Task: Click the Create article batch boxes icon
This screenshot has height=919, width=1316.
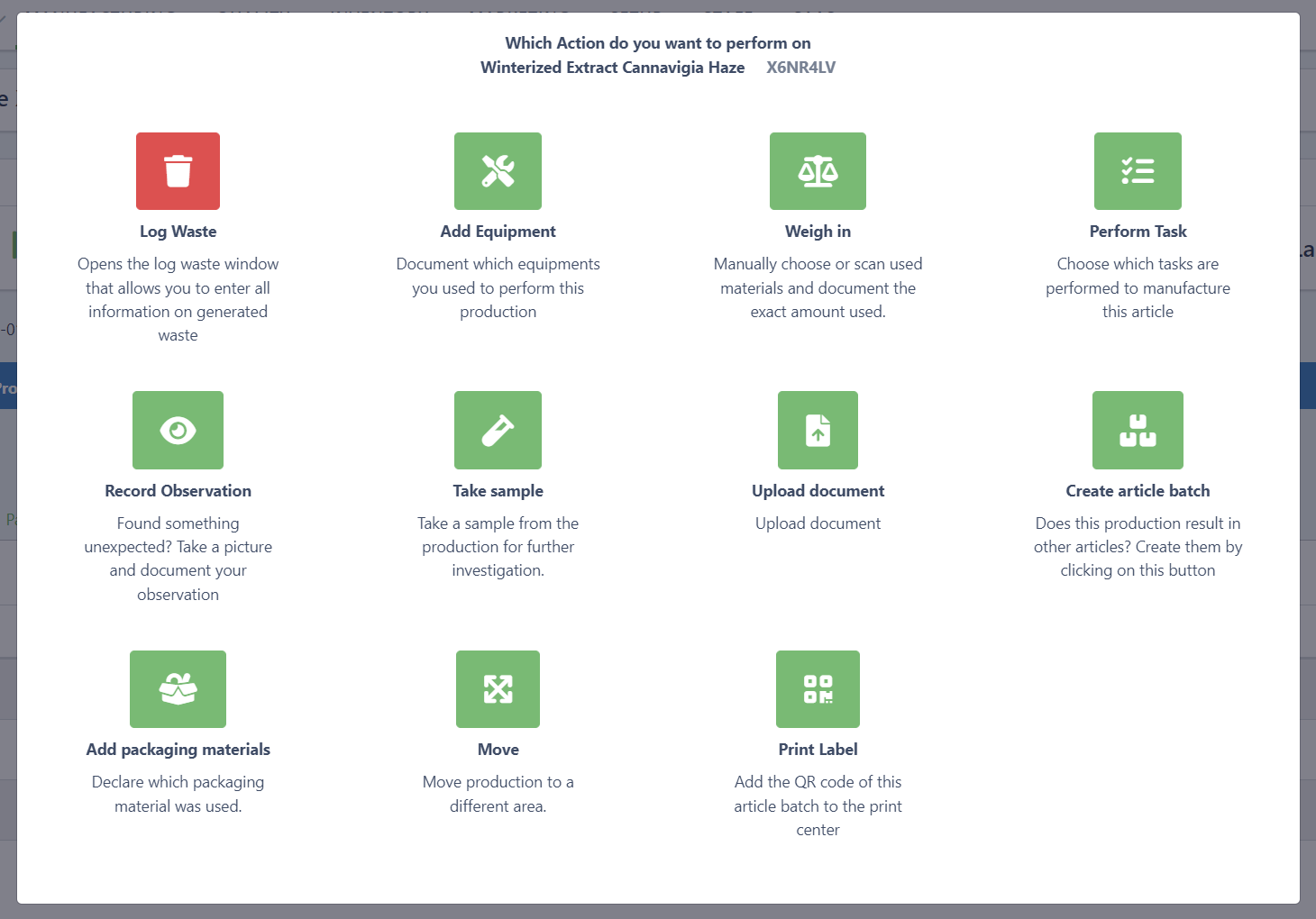Action: [x=1138, y=430]
